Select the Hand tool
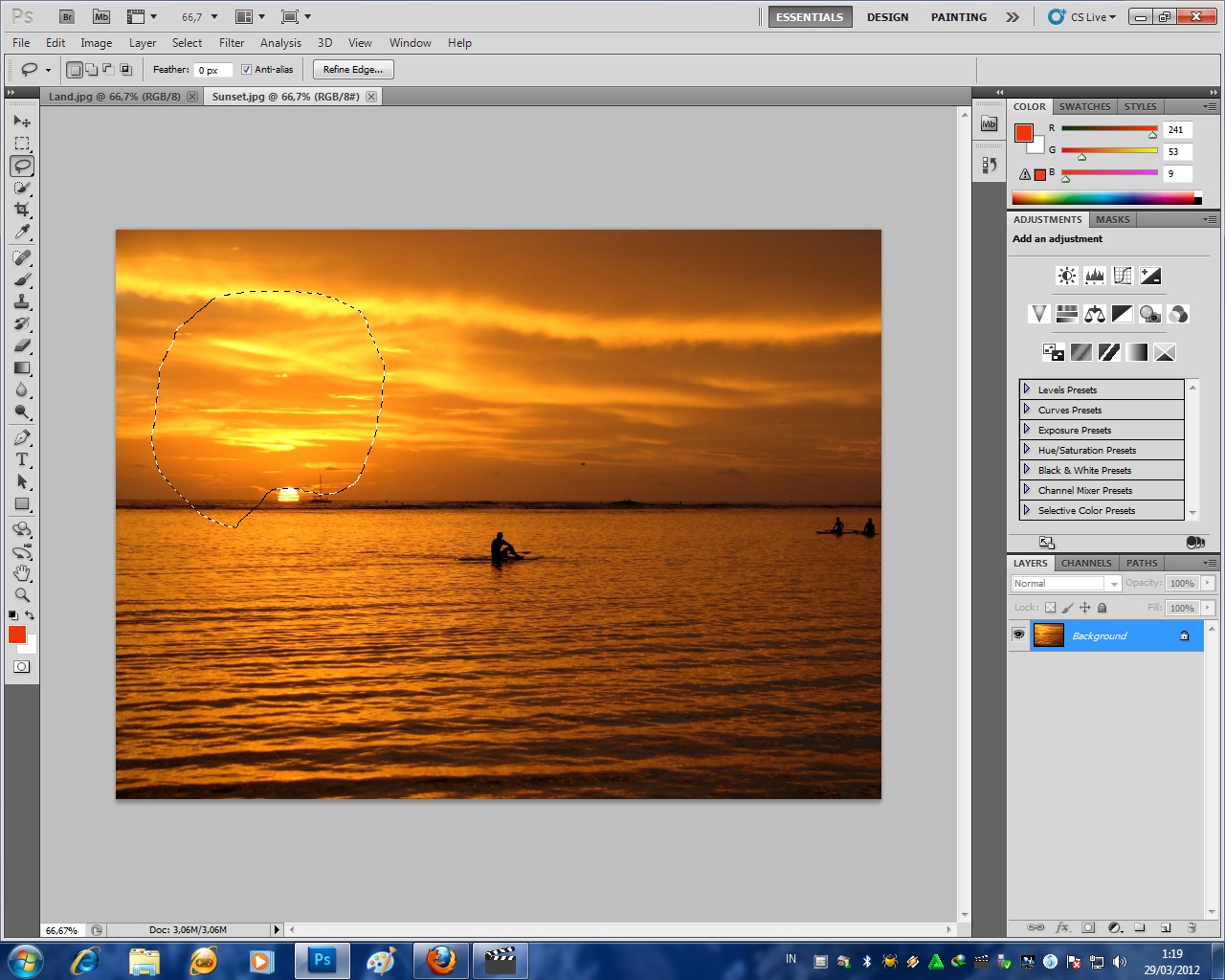The image size is (1225, 980). [x=22, y=572]
